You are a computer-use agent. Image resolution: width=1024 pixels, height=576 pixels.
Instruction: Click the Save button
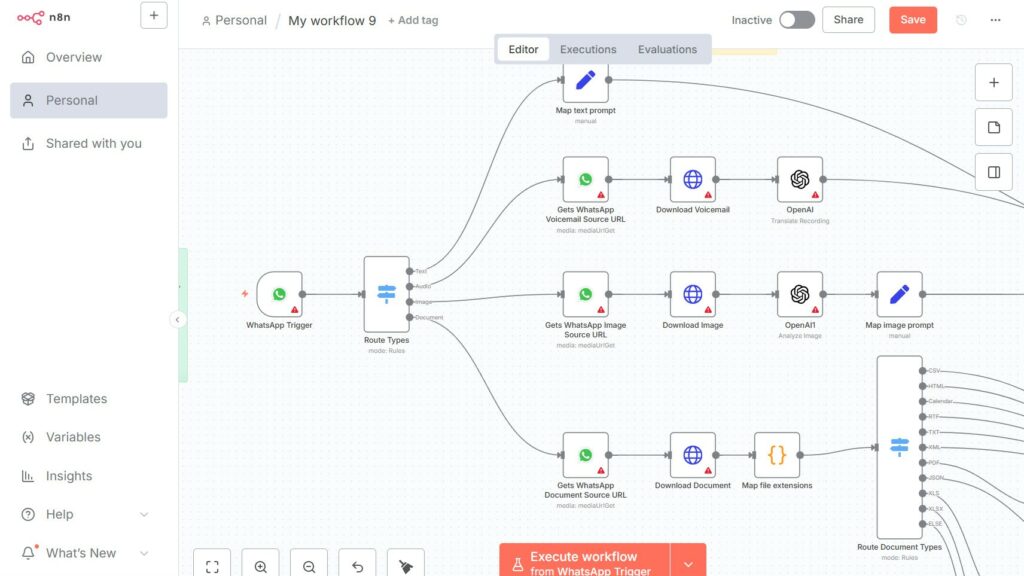tap(912, 20)
